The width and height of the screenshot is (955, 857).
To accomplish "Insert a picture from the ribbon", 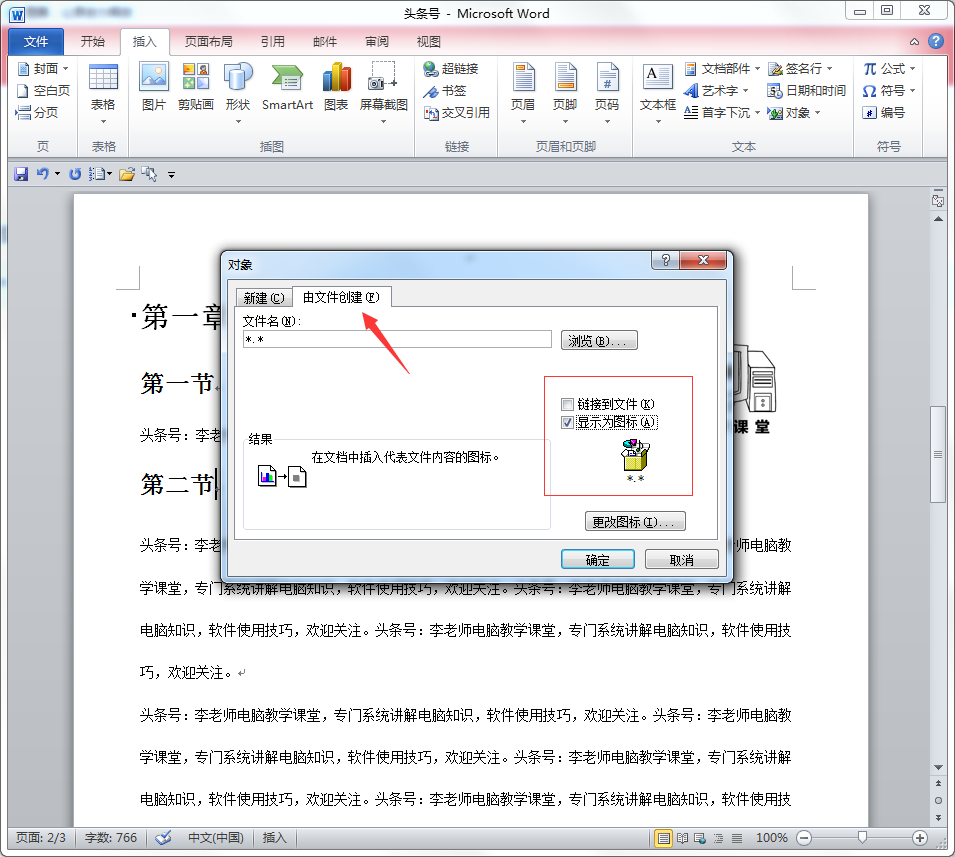I will click(153, 86).
